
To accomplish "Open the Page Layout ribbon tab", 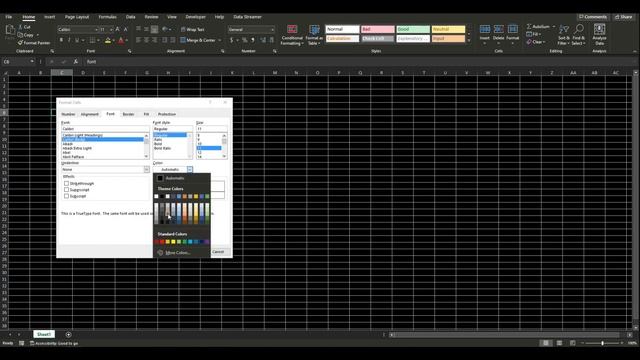I will (x=77, y=17).
